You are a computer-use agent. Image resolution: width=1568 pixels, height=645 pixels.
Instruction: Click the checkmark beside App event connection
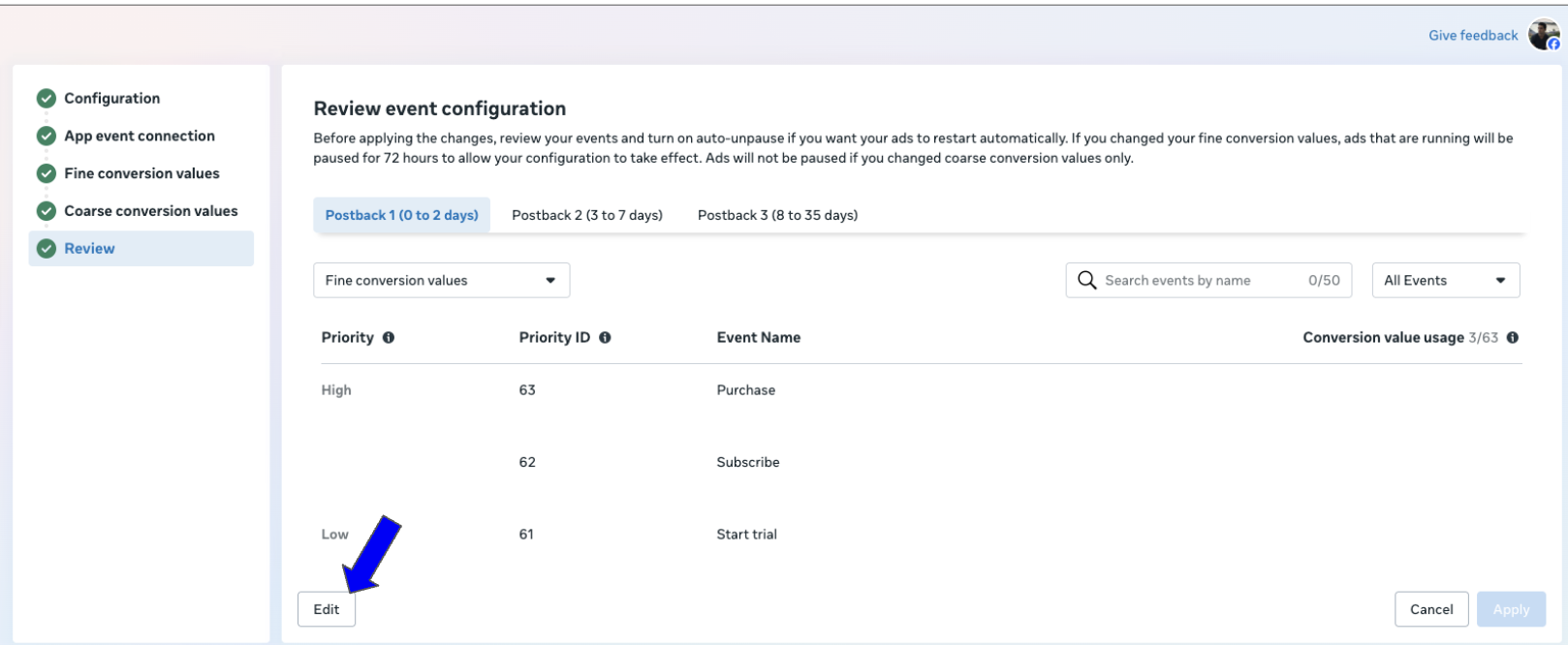[x=46, y=137]
